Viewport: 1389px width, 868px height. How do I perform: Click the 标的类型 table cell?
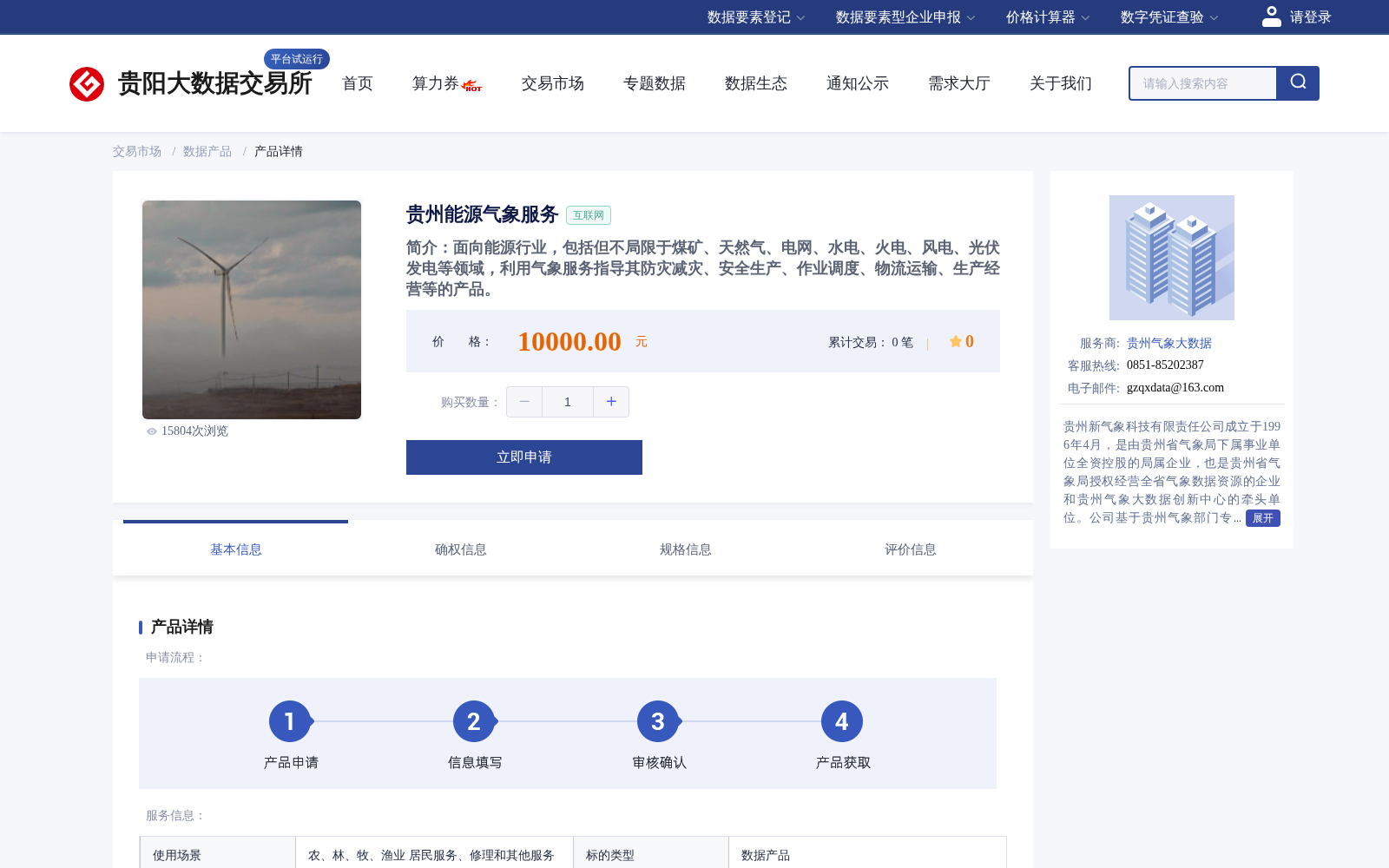[651, 855]
